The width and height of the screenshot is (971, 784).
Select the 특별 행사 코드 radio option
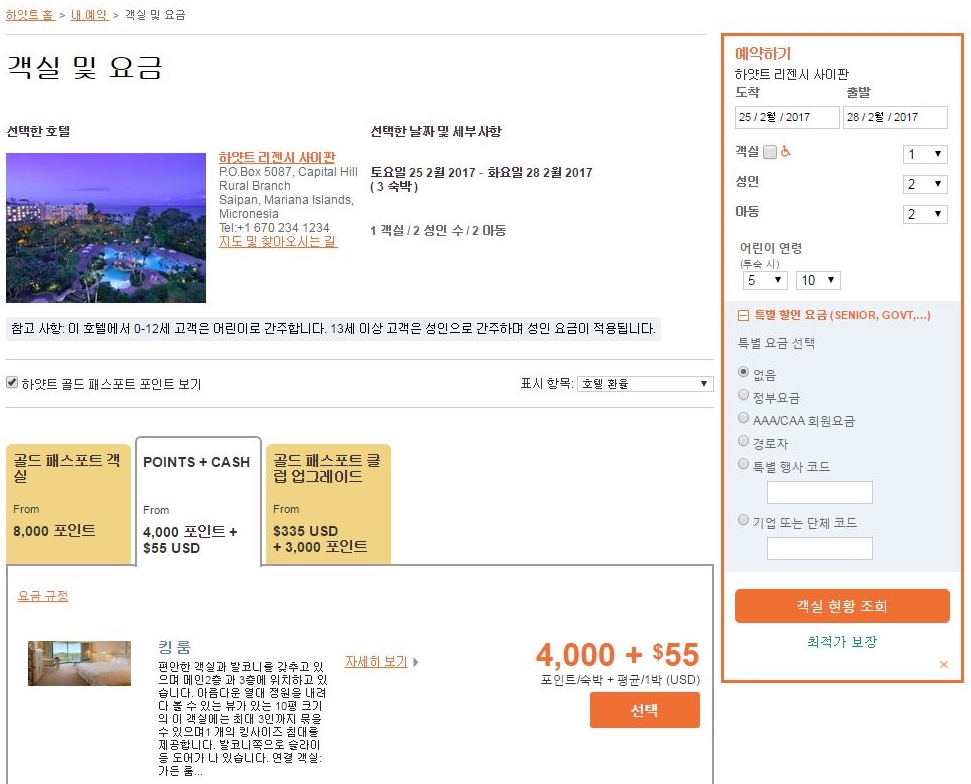tap(744, 464)
